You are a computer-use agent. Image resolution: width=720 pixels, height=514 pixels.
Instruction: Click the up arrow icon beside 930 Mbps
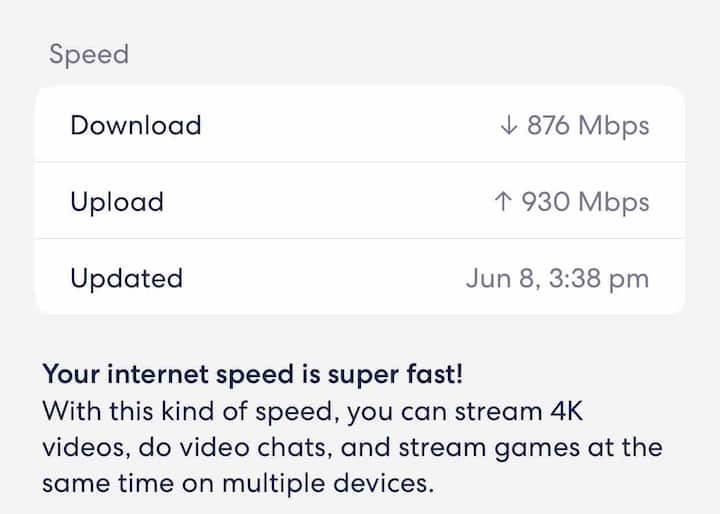(x=503, y=202)
